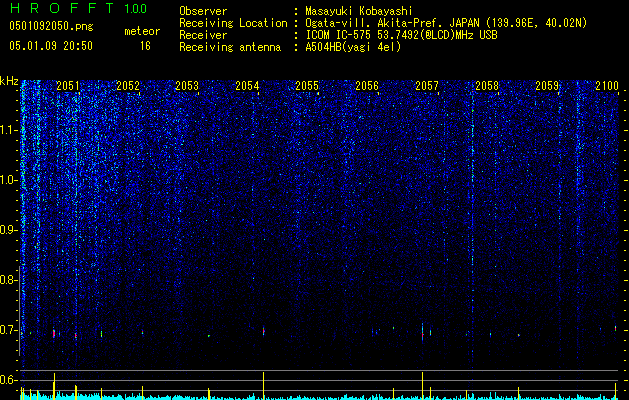Viewport: 629px width, 400px height.
Task: Click the 0.7 frequency axis label
Action: pos(8,330)
